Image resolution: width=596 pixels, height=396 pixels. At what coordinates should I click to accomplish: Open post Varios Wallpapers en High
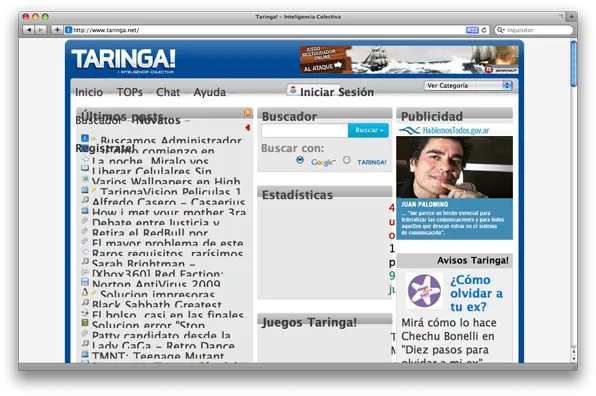(166, 182)
